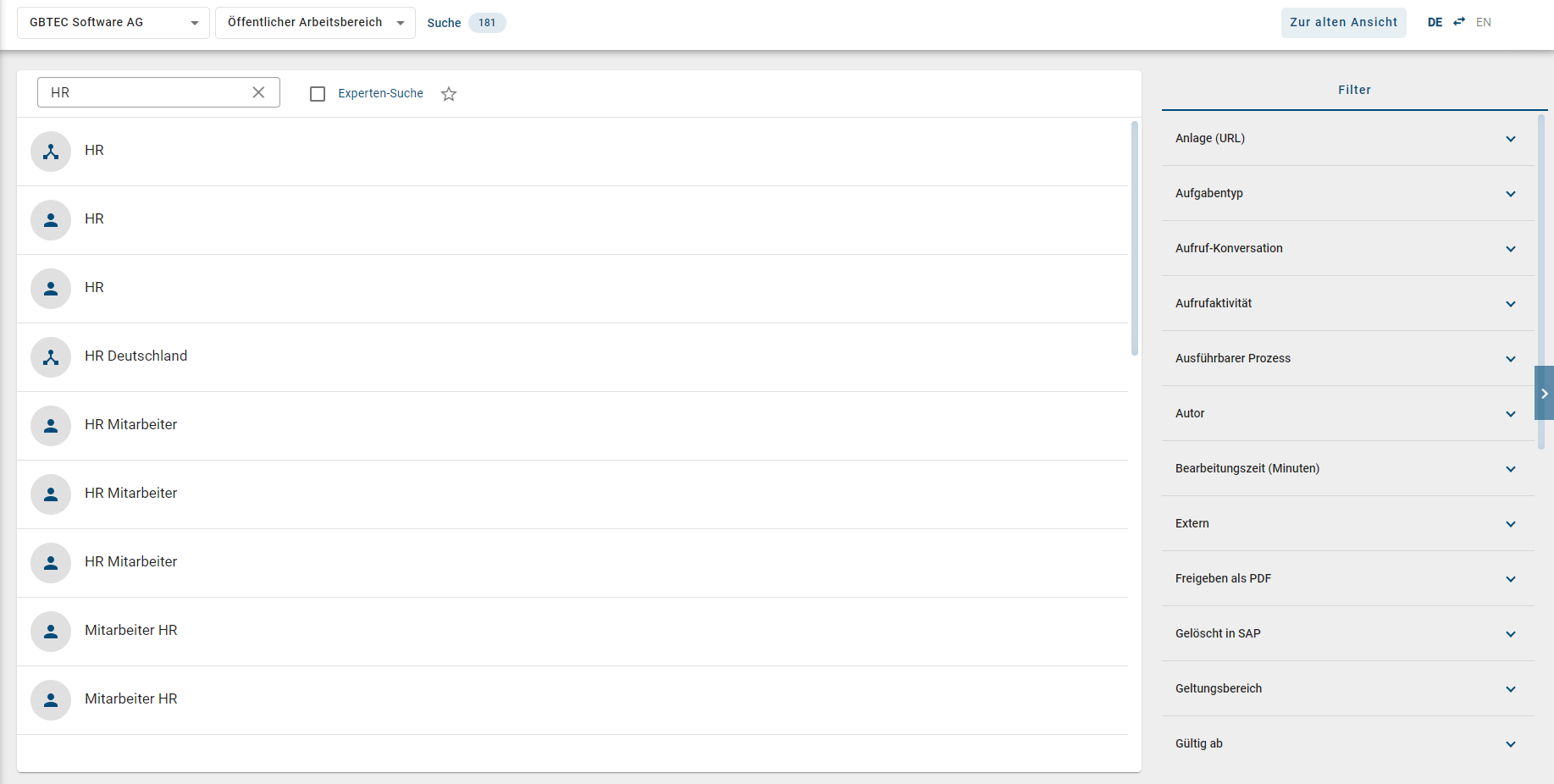The image size is (1554, 784).
Task: Click the organizational unit icon beside HR Deutschland
Action: point(51,357)
